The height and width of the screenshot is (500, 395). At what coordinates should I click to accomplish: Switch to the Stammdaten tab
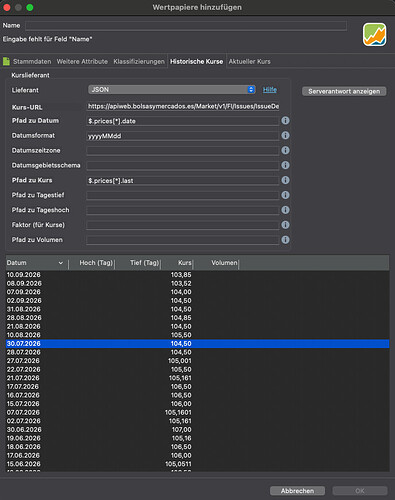pyautogui.click(x=32, y=62)
